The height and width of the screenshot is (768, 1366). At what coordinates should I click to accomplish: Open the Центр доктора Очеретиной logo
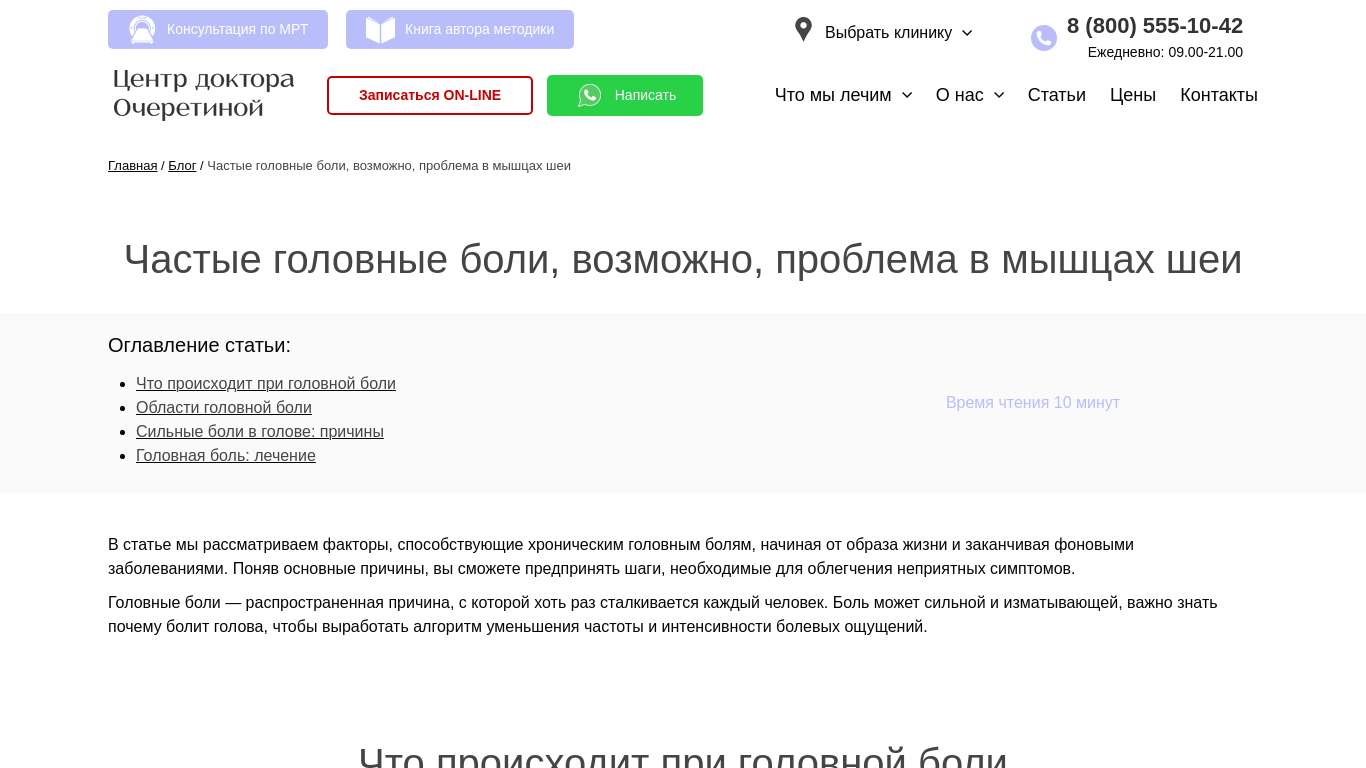coord(204,94)
